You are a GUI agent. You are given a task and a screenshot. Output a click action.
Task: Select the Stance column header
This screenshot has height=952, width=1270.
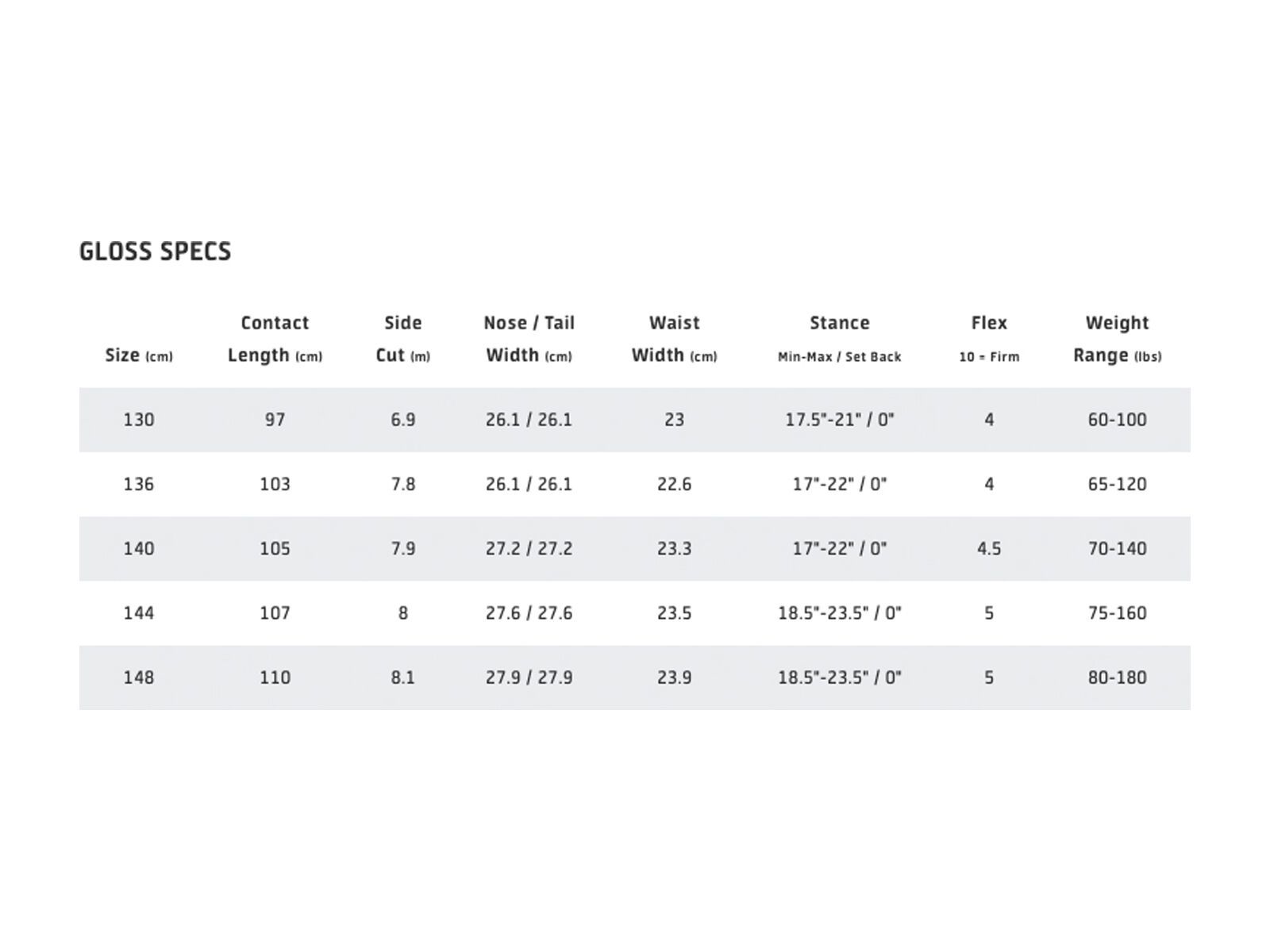pos(839,339)
